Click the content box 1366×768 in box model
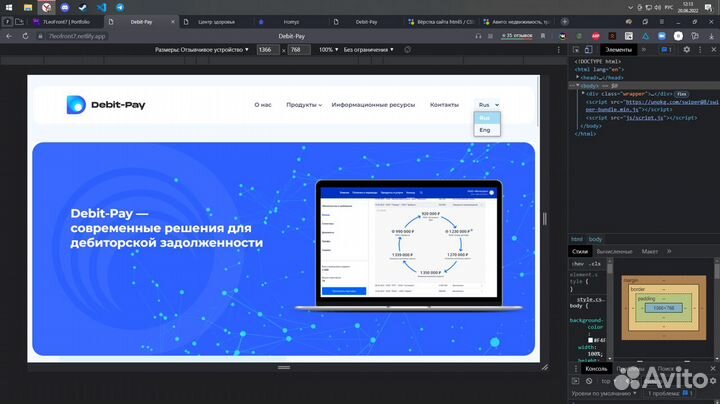The width and height of the screenshot is (720, 404). 664,308
